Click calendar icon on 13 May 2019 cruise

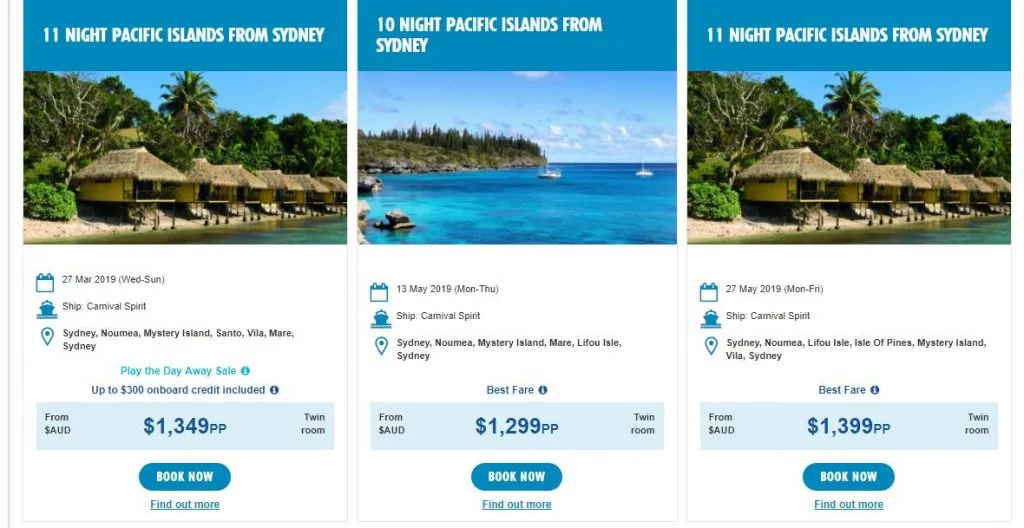click(379, 292)
